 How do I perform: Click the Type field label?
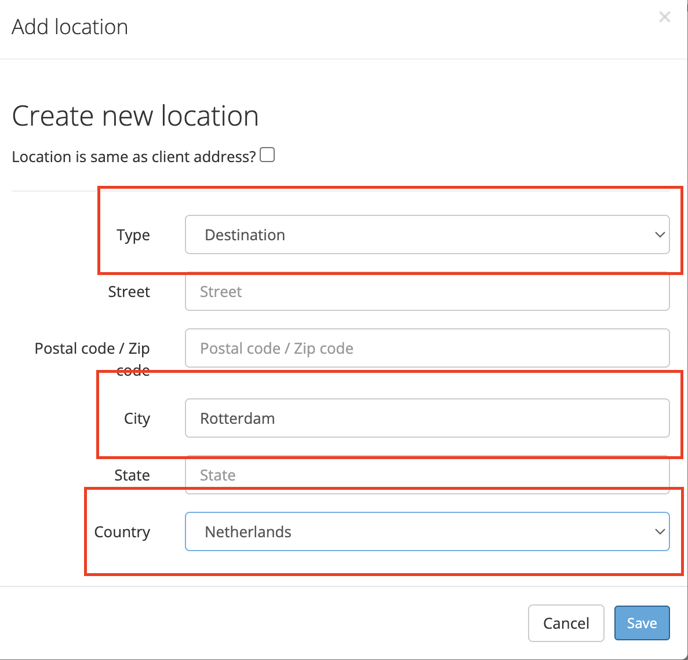[133, 235]
